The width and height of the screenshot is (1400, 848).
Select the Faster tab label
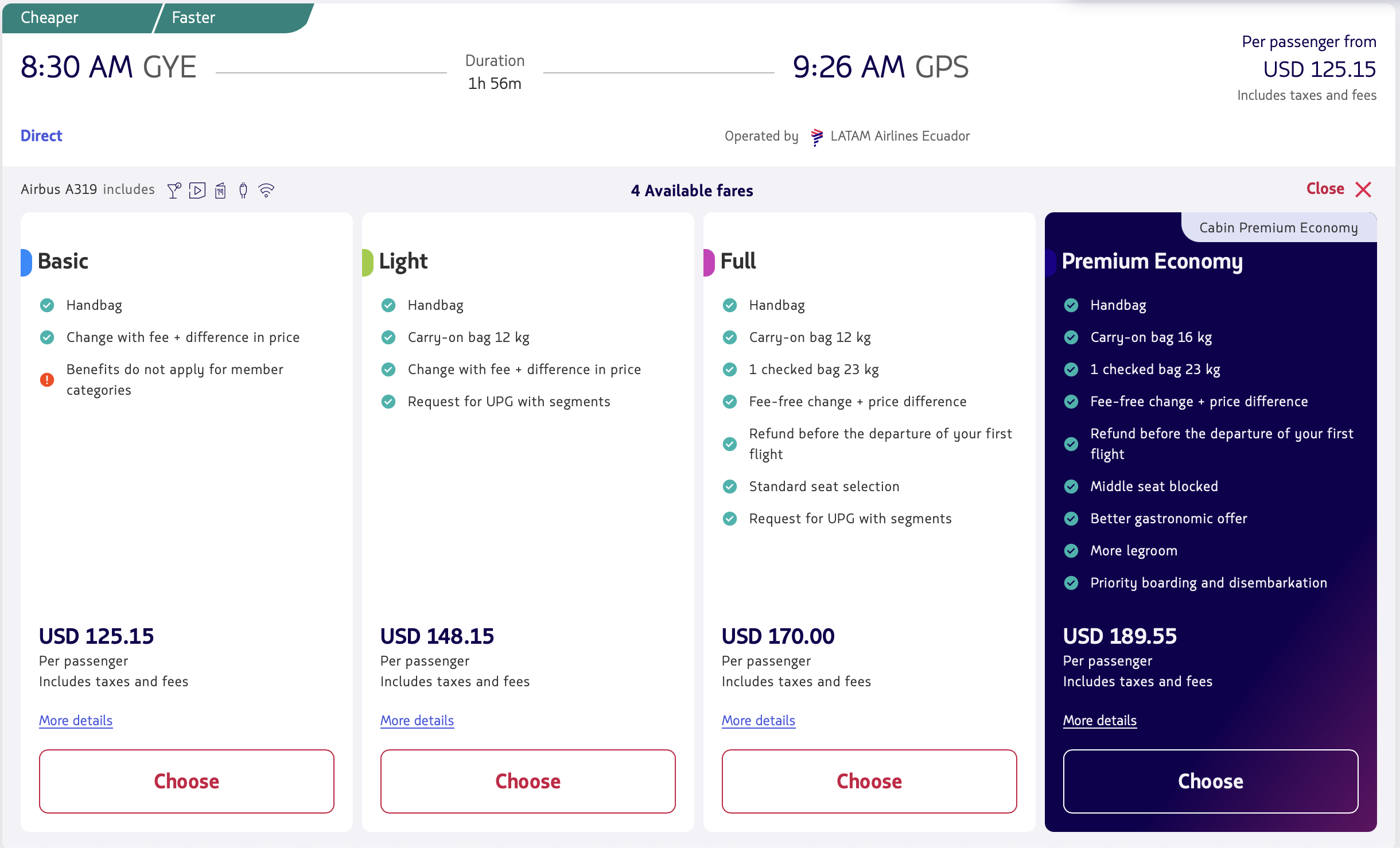[193, 18]
